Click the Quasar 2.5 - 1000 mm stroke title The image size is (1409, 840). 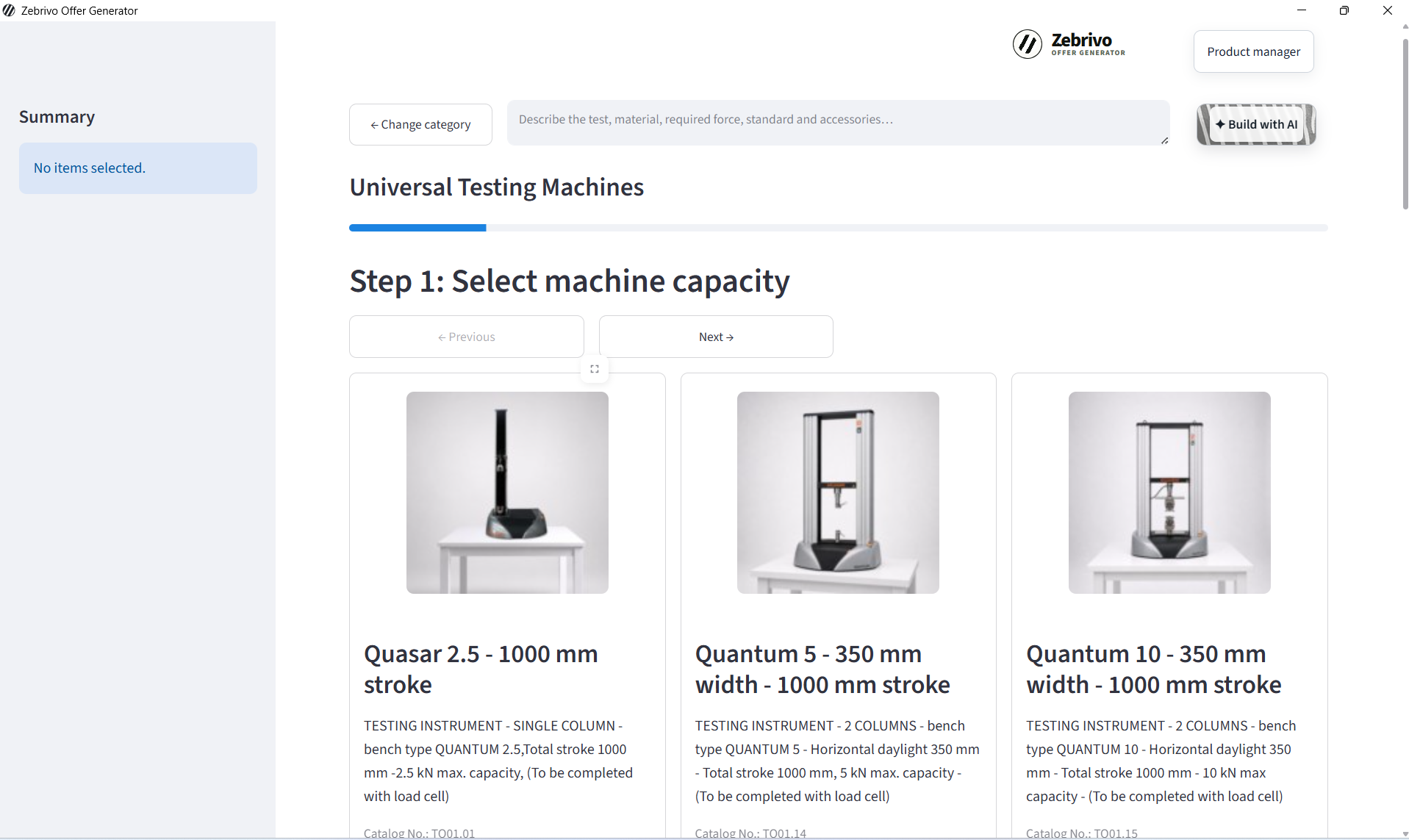pyautogui.click(x=481, y=669)
